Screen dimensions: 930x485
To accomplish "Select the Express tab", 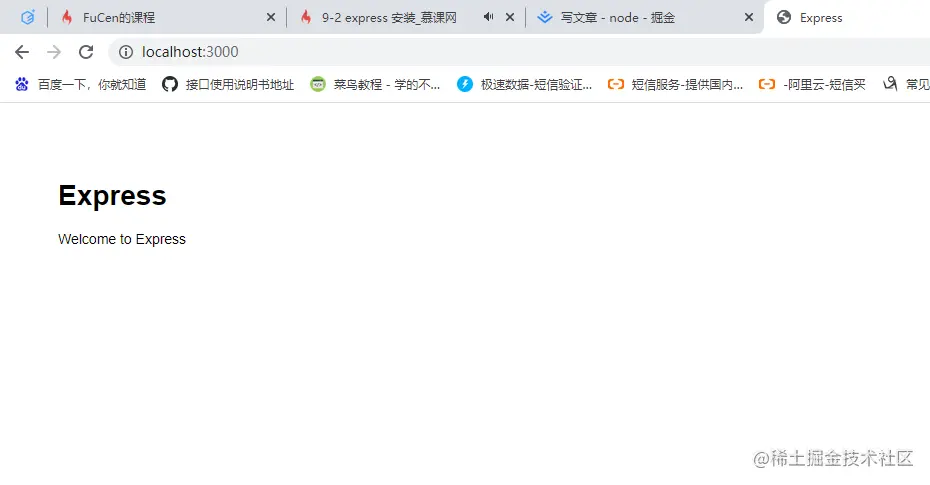I will [x=848, y=17].
